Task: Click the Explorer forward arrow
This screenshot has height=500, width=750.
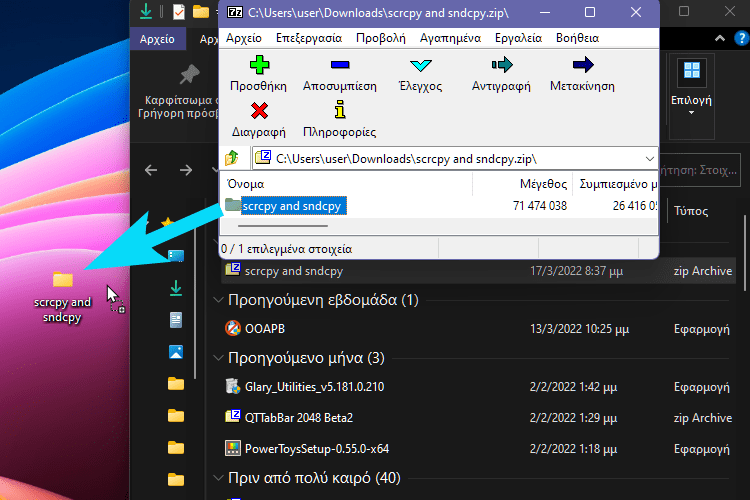Action: click(x=186, y=170)
